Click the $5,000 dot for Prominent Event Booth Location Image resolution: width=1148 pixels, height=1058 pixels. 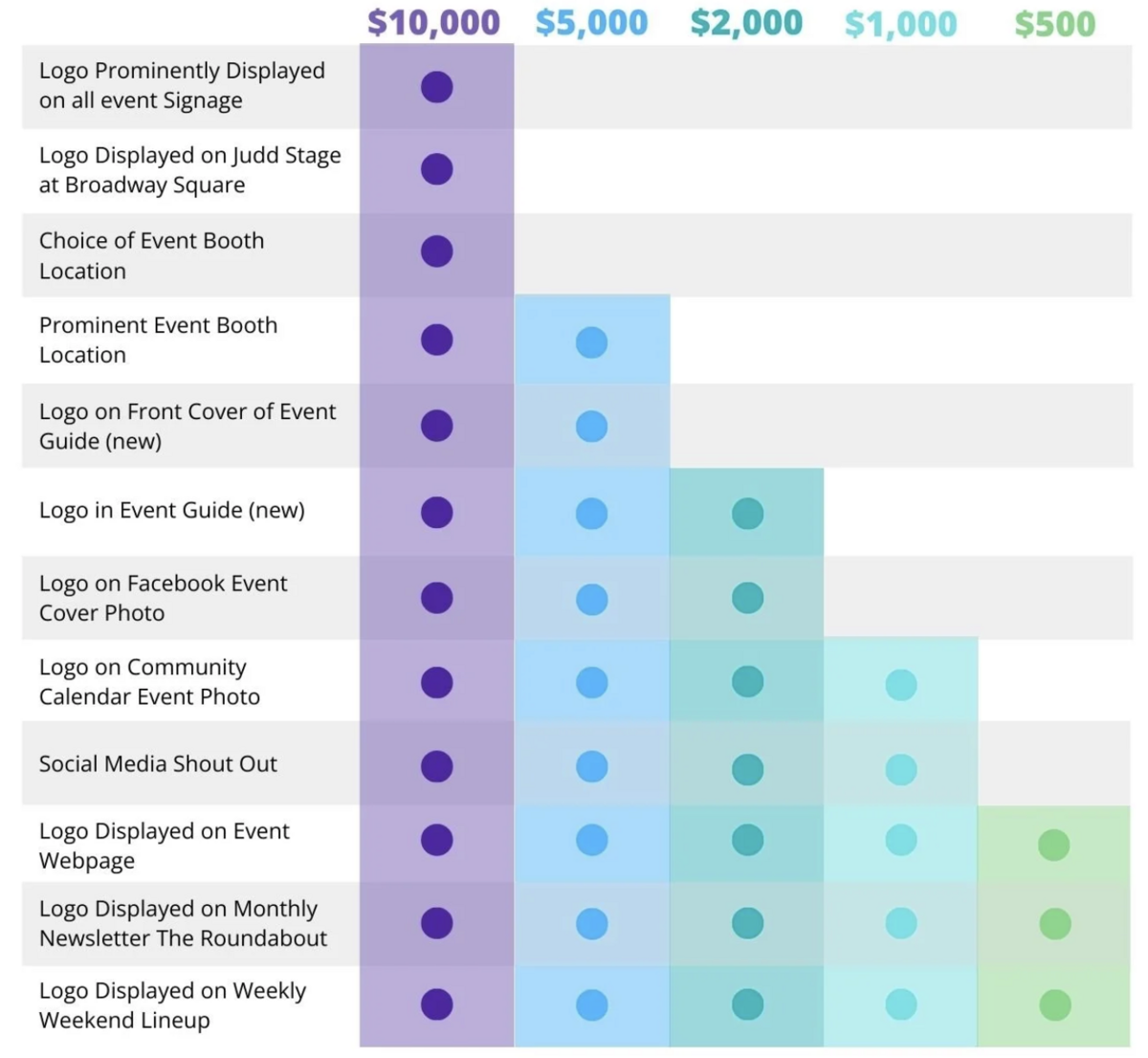[591, 342]
